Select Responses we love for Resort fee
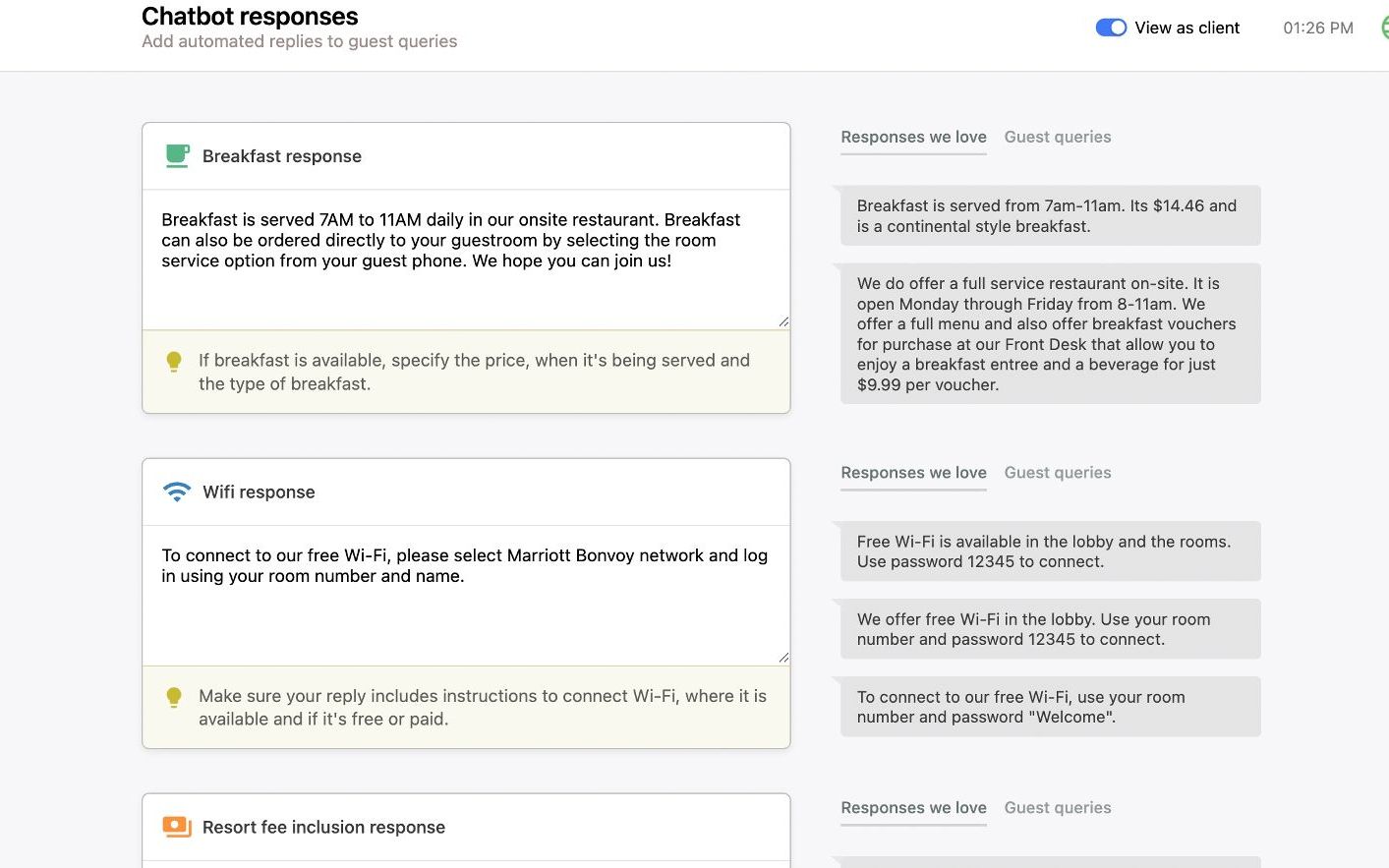Image resolution: width=1389 pixels, height=868 pixels. tap(913, 808)
